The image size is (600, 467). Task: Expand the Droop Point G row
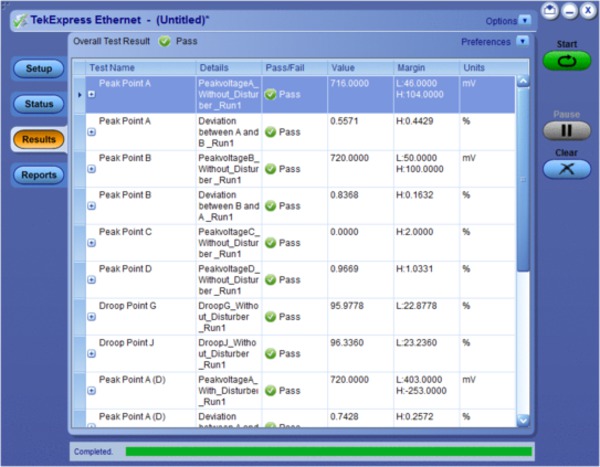[x=92, y=317]
